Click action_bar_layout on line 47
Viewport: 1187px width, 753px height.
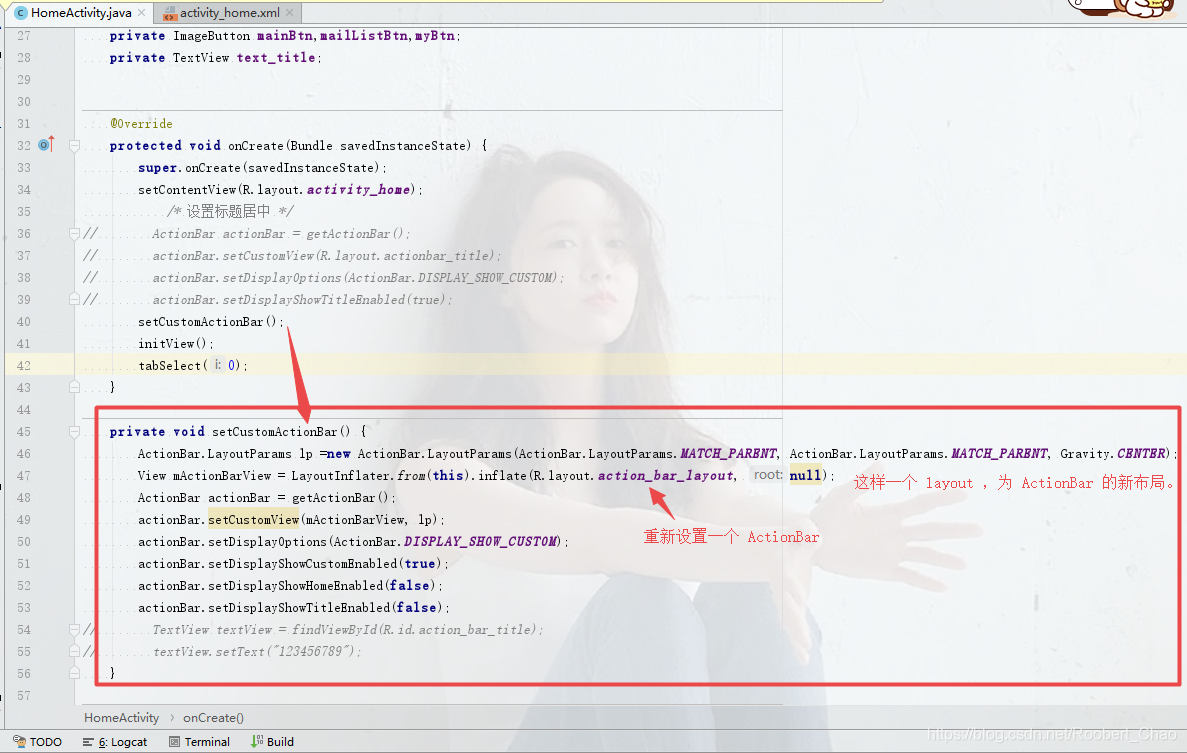665,475
